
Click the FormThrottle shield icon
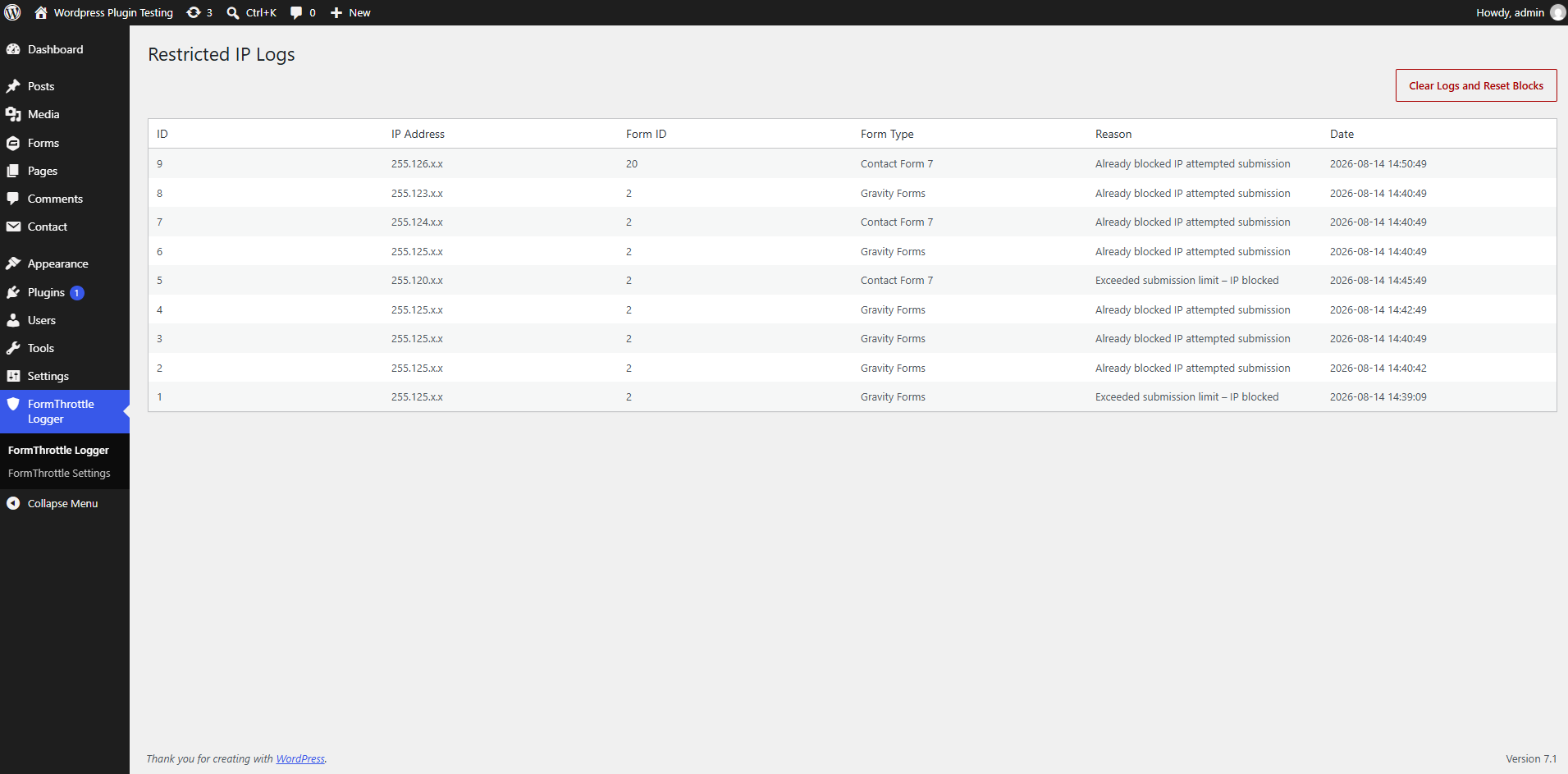point(13,404)
